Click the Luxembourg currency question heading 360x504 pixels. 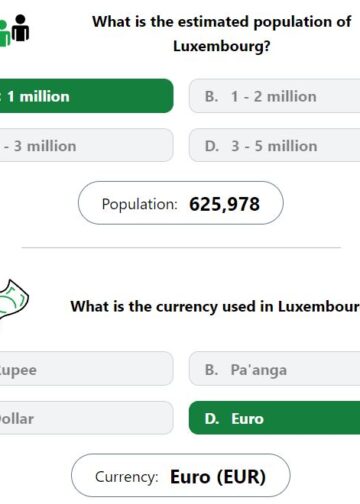pos(215,306)
